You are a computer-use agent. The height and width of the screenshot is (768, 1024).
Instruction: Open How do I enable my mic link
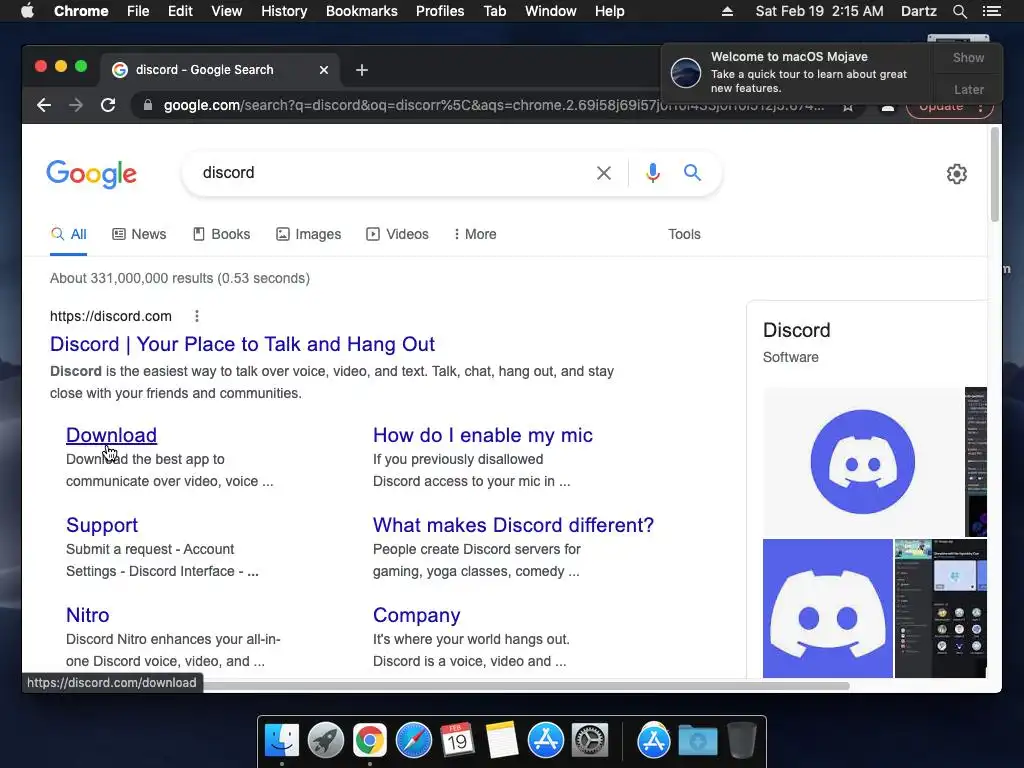(483, 435)
